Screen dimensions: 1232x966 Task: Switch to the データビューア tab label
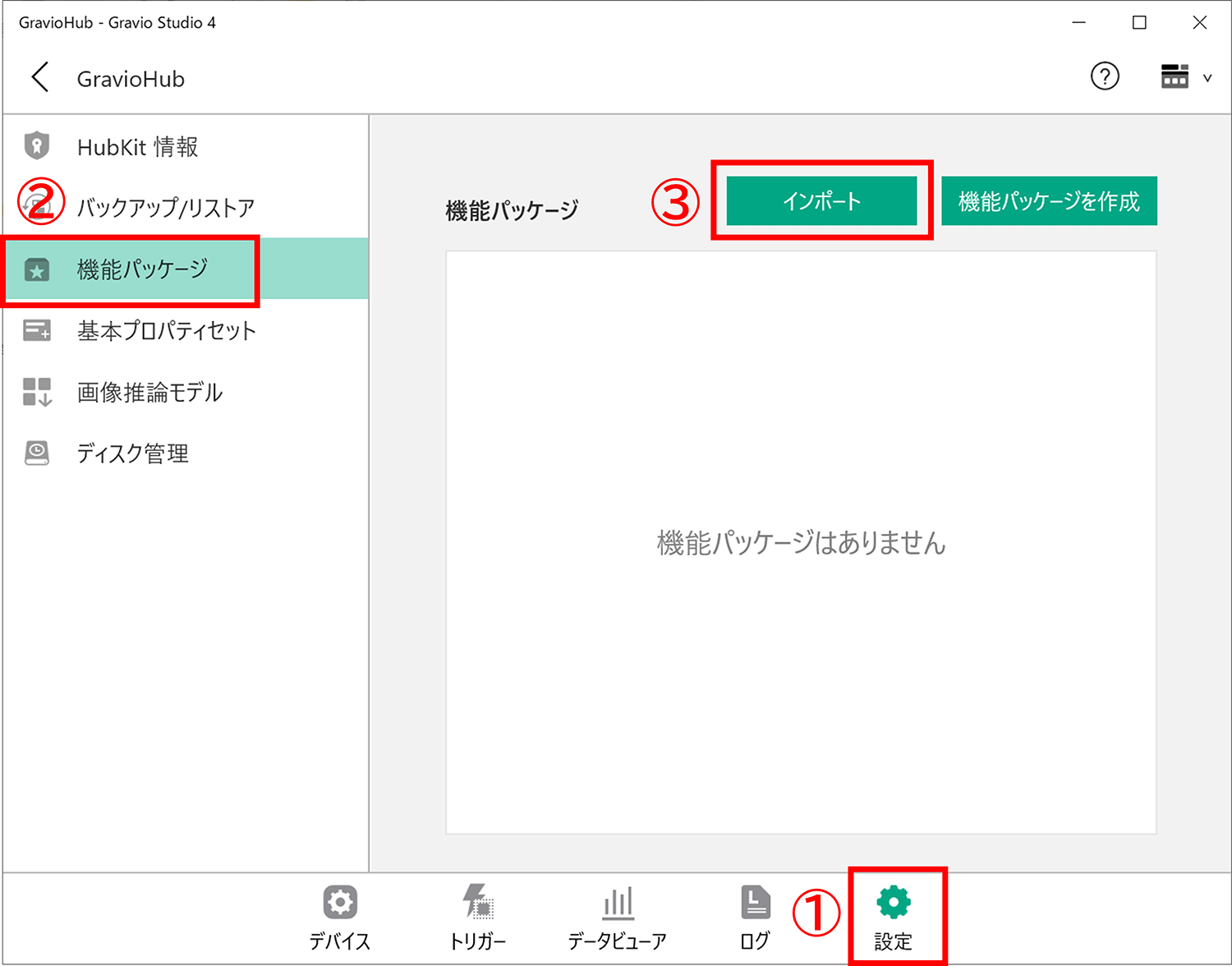618,941
